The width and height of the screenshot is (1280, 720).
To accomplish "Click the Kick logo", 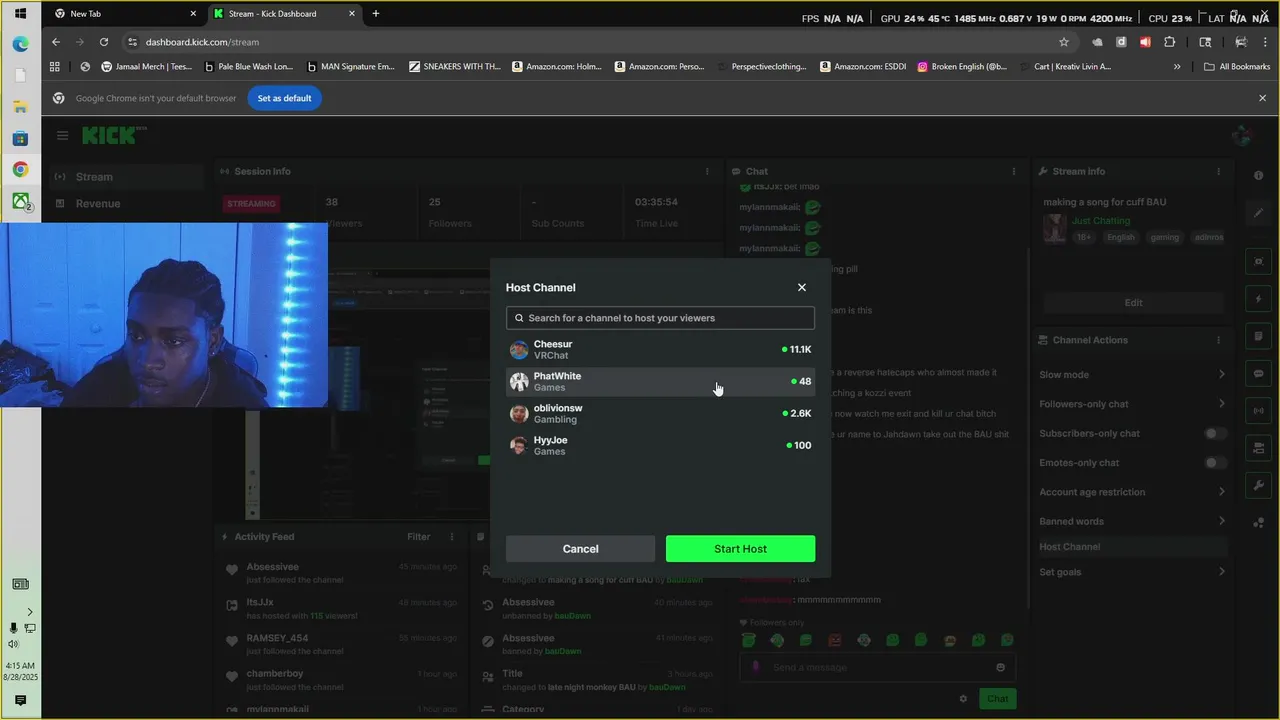I will pyautogui.click(x=113, y=135).
